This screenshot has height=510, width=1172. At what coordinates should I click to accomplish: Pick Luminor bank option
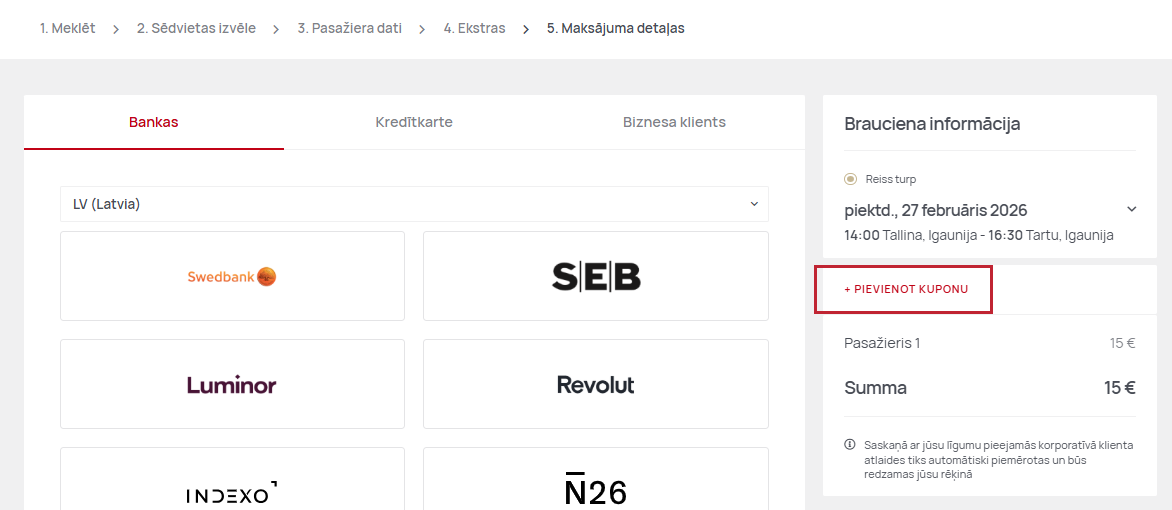click(232, 384)
